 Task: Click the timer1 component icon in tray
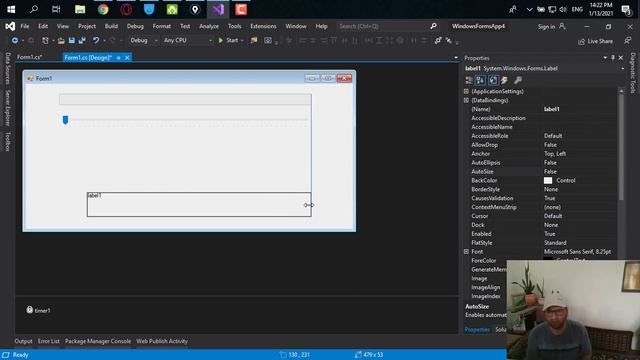click(30, 310)
